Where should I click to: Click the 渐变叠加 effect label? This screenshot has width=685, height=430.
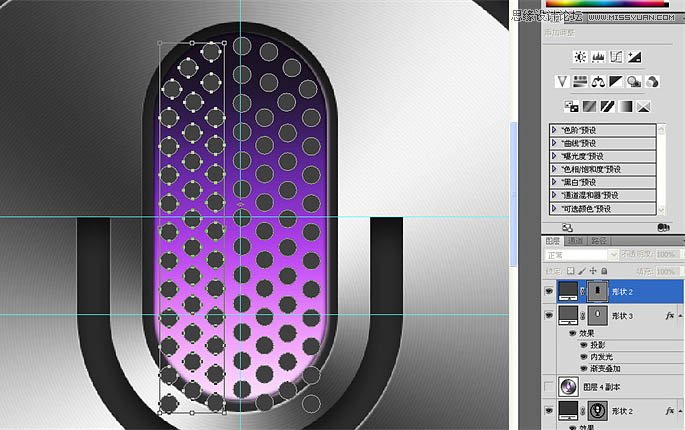(605, 369)
